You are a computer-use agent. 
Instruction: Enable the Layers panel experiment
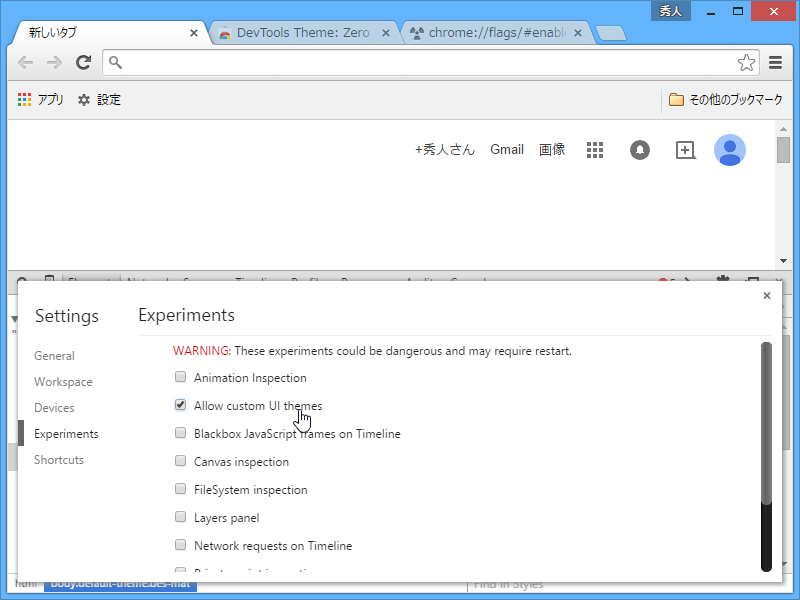point(180,517)
